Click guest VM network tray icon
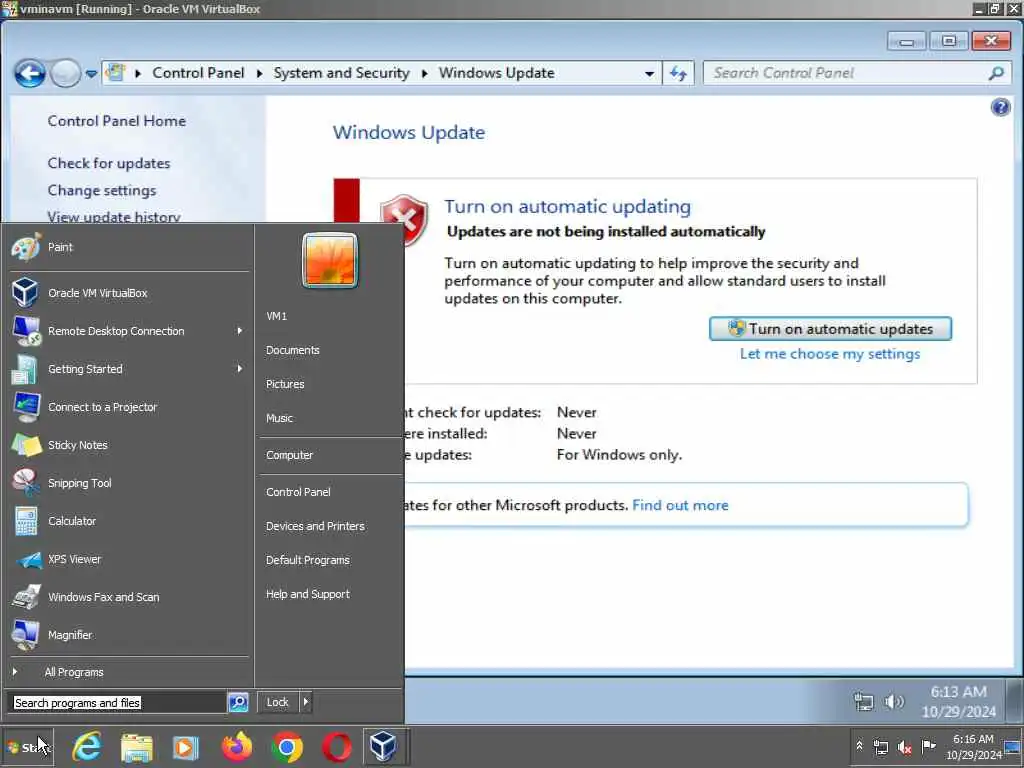Screen dimensions: 1024x768 864,702
